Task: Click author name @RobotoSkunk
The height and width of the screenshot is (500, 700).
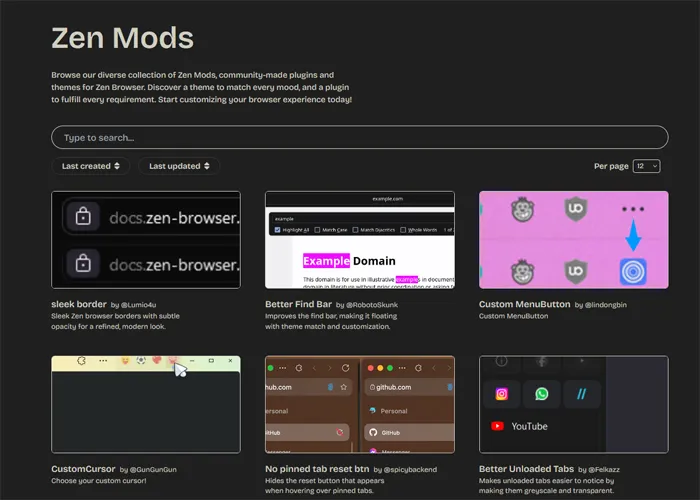Action: [x=372, y=305]
